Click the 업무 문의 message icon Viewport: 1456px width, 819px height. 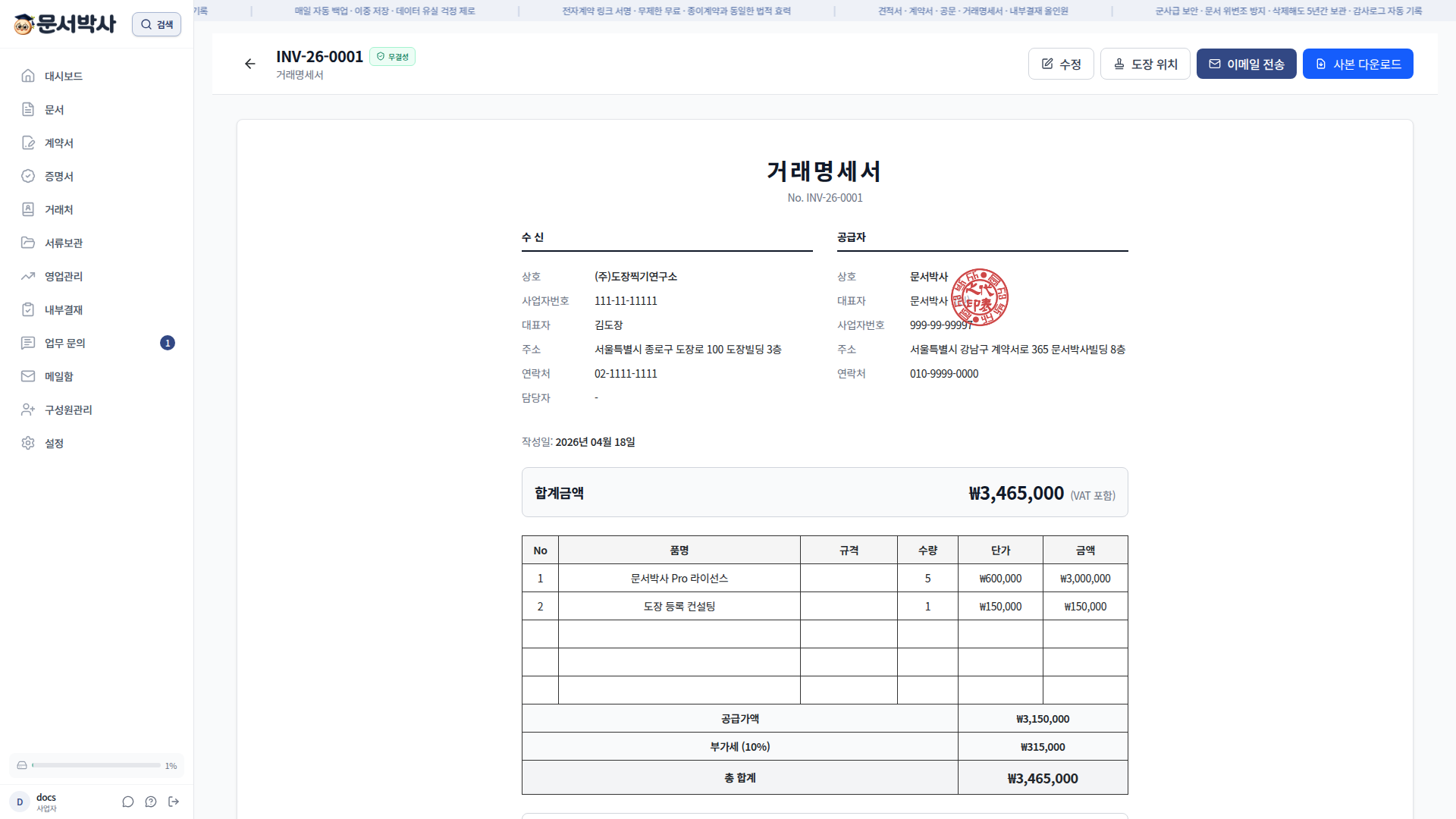click(28, 343)
